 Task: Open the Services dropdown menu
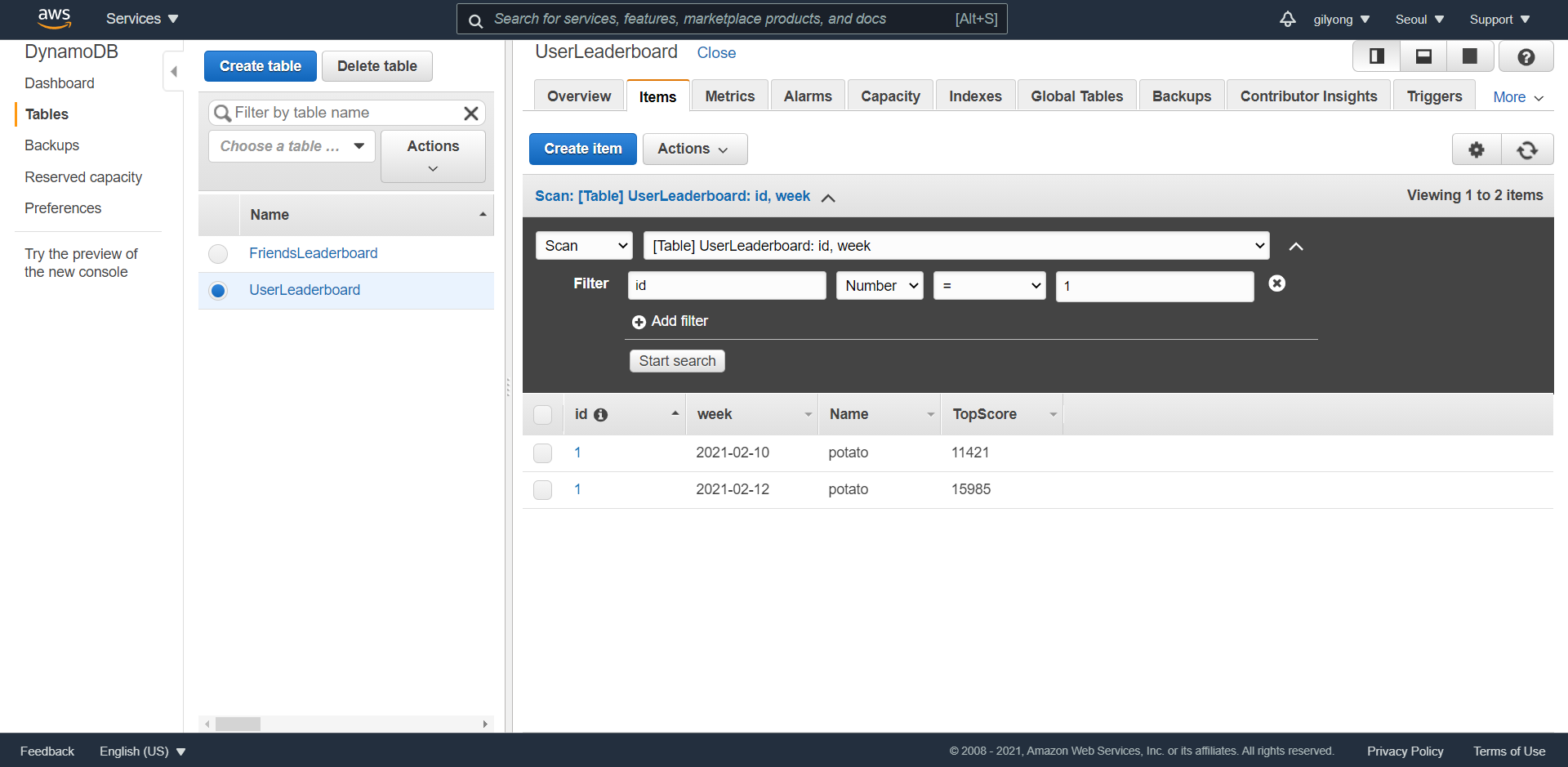[x=142, y=19]
